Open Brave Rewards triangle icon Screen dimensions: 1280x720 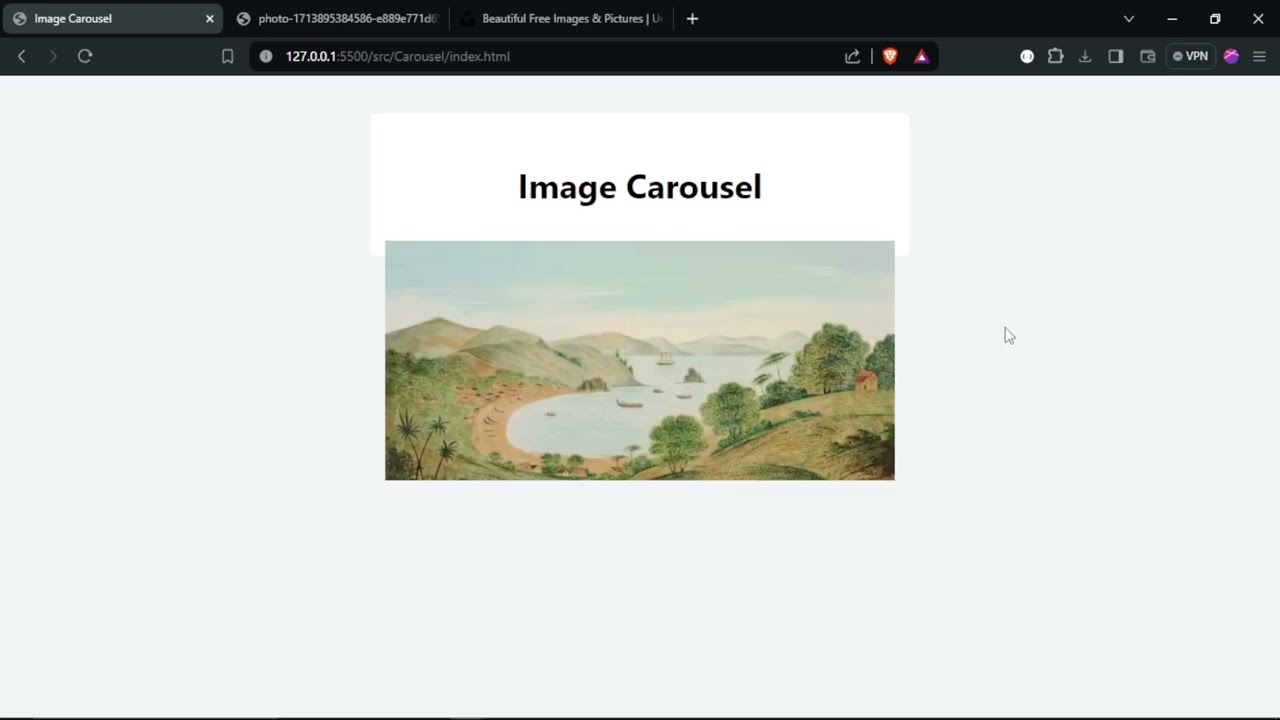pyautogui.click(x=922, y=56)
